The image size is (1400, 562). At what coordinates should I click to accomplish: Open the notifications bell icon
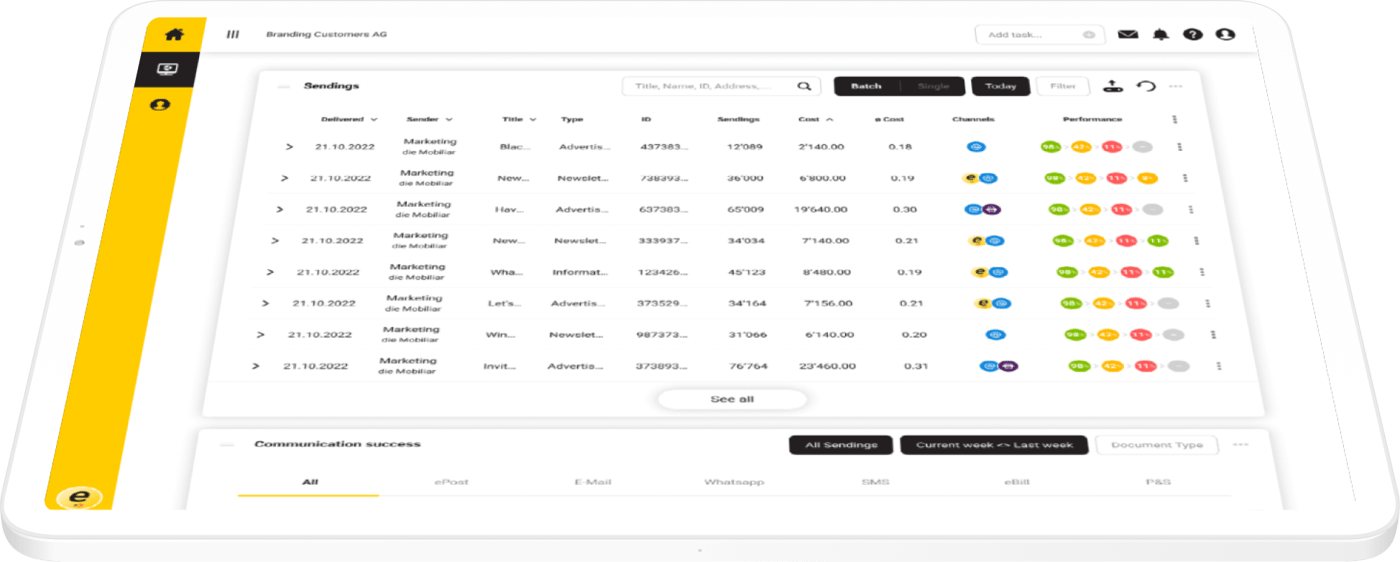click(1160, 35)
